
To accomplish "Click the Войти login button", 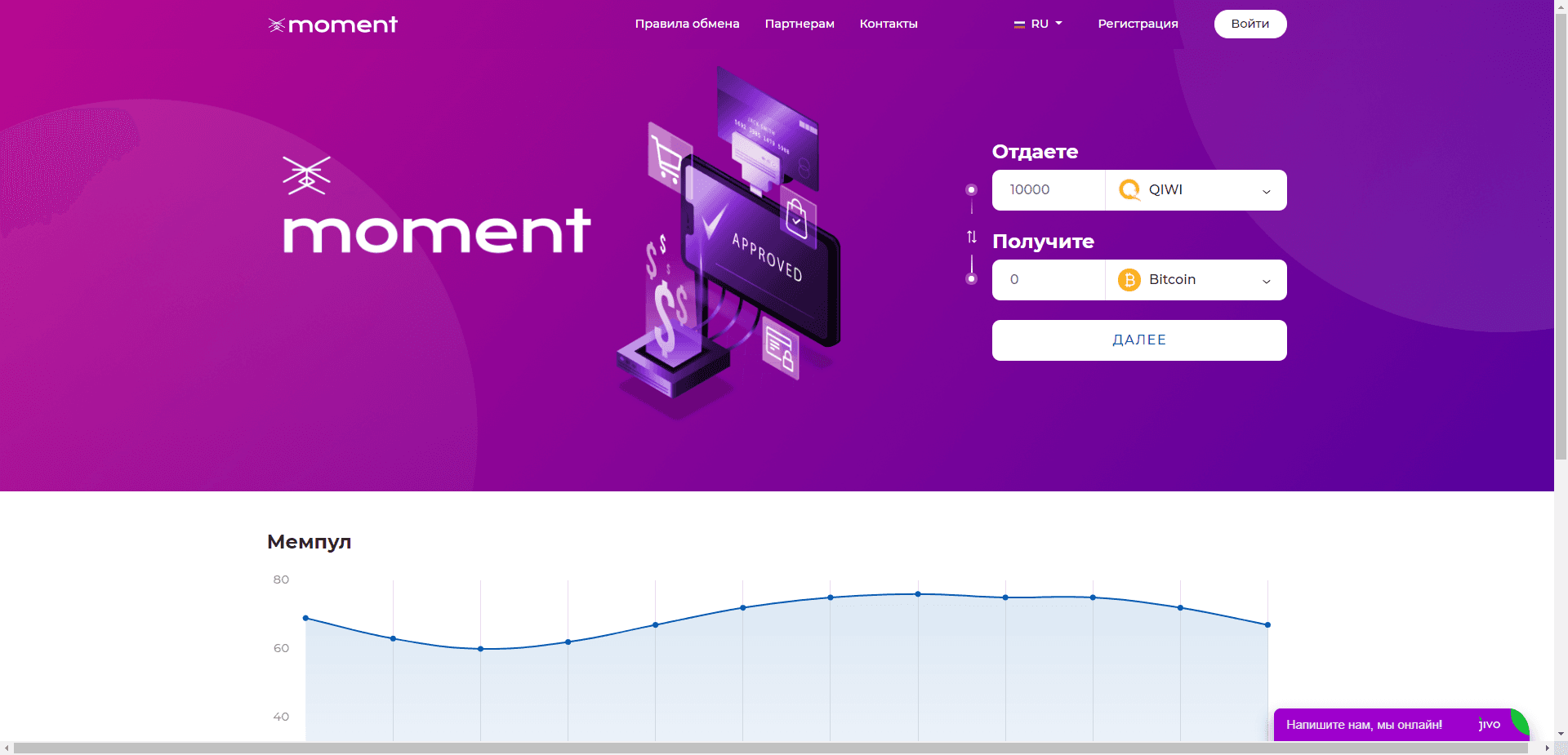I will 1249,24.
